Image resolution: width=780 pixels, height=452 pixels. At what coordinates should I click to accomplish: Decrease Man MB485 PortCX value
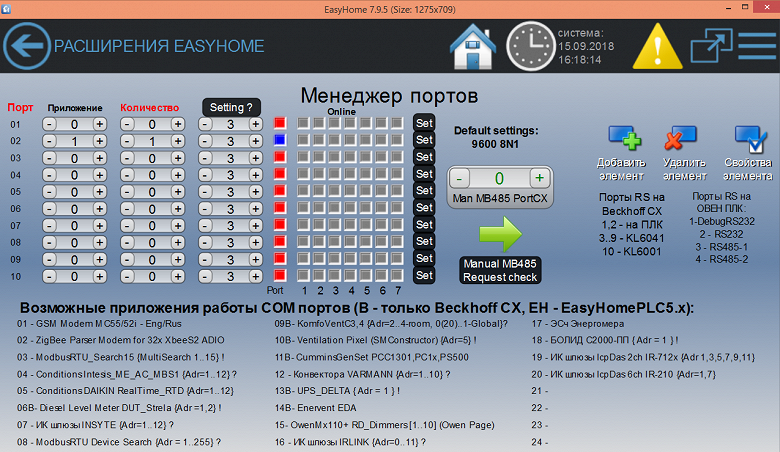pyautogui.click(x=460, y=178)
